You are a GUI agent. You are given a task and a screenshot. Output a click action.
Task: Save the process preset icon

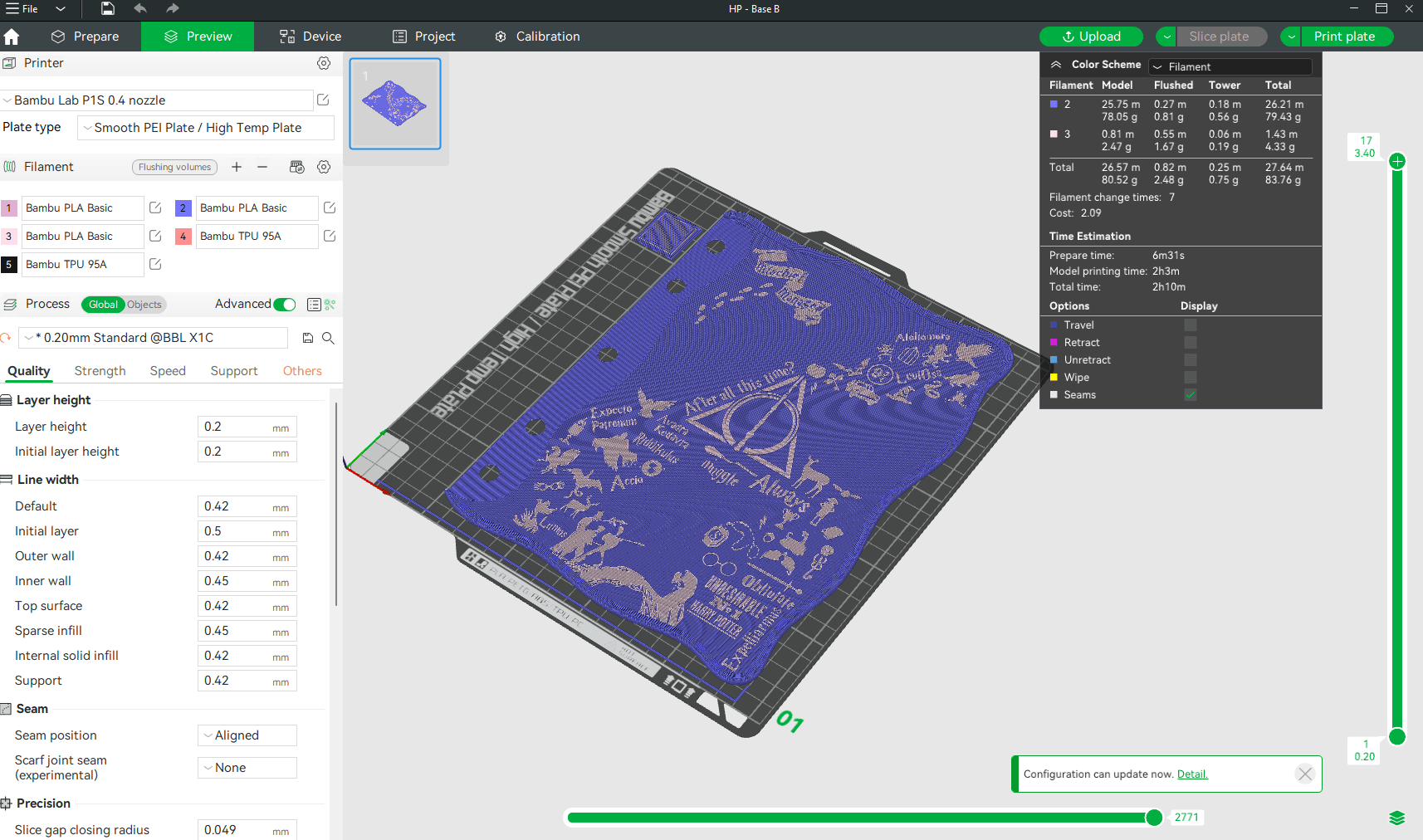308,338
